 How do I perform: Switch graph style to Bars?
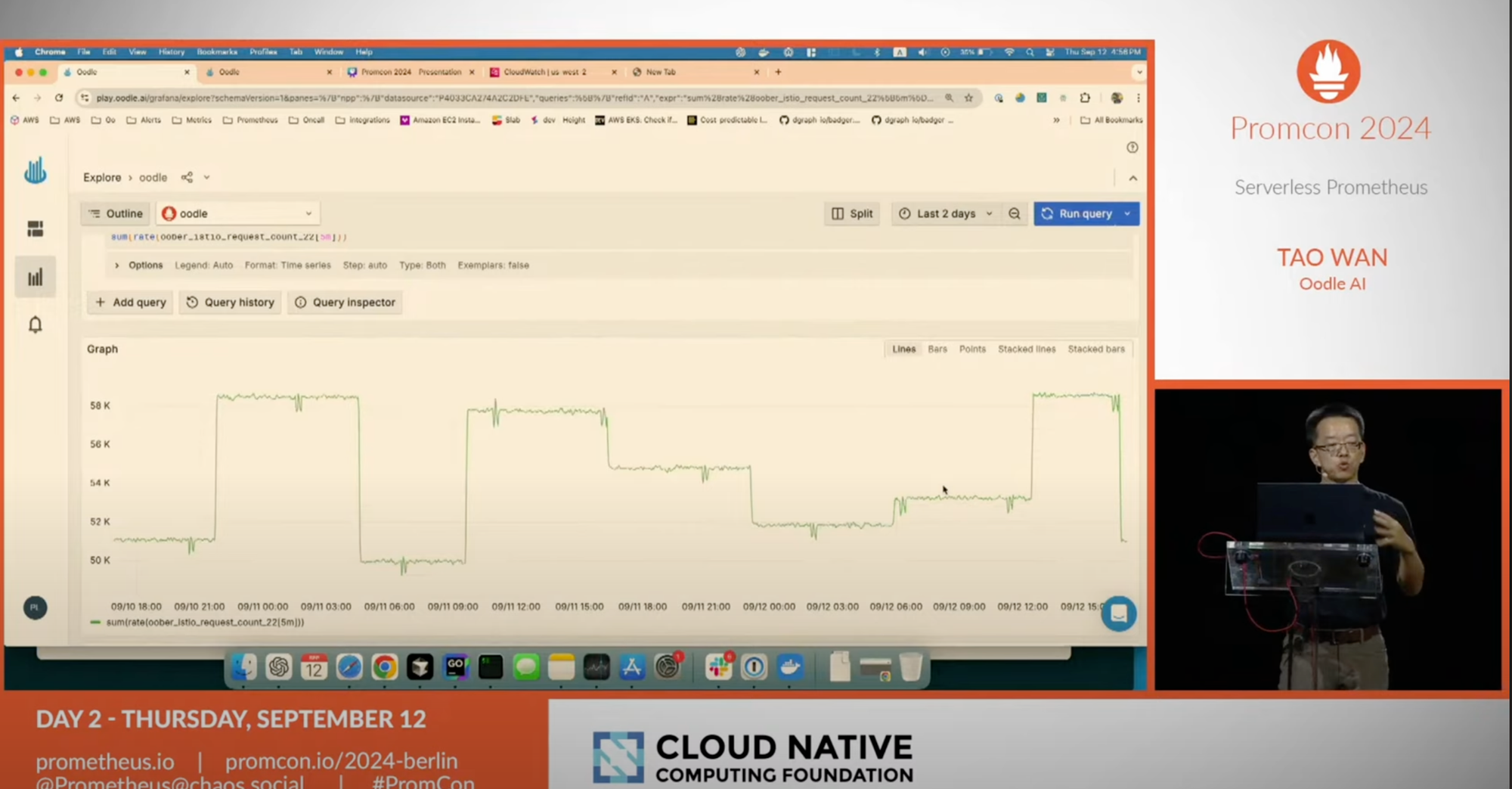(937, 349)
